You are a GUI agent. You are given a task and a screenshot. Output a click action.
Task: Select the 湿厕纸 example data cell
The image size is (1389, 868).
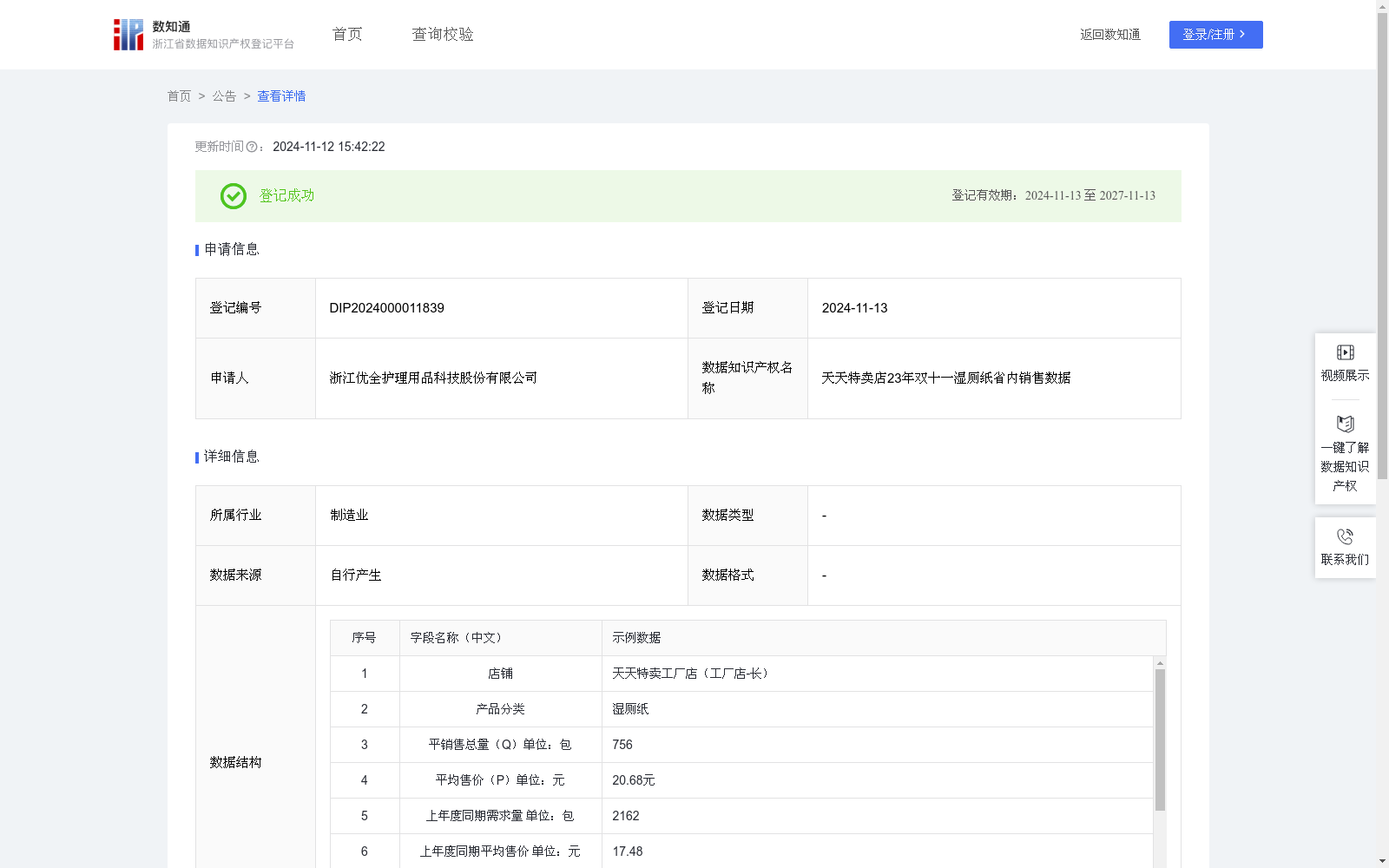coord(631,708)
